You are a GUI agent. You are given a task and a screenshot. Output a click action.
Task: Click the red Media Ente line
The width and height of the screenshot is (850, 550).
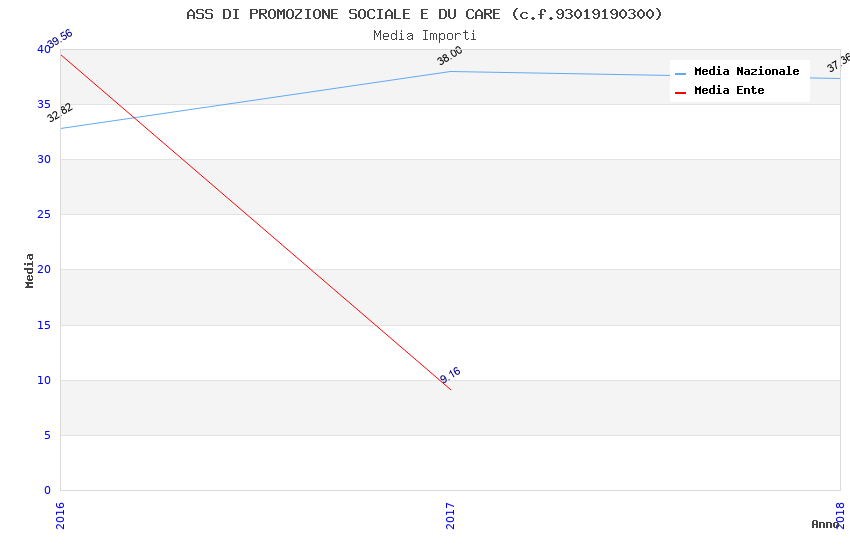[255, 222]
